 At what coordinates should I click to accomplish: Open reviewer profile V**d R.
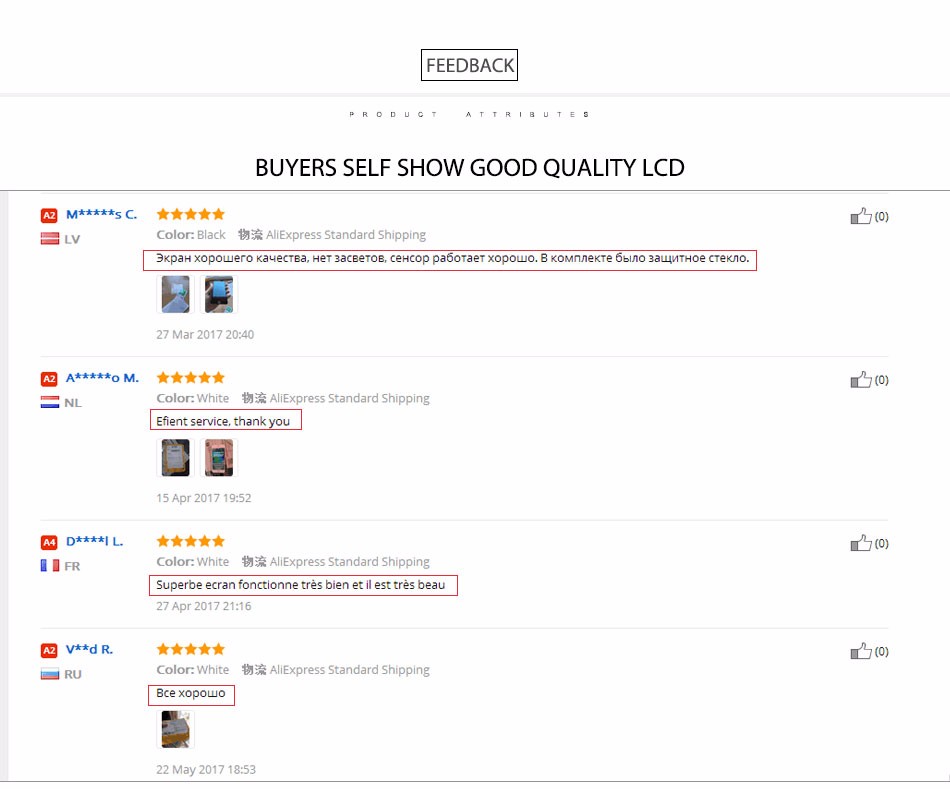pos(90,650)
